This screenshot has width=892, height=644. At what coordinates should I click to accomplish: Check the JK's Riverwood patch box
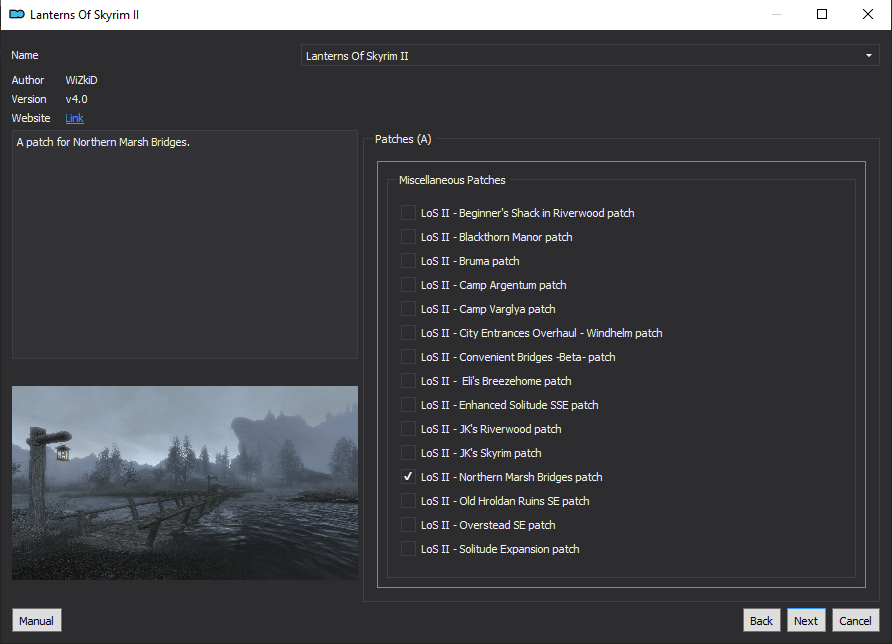[x=408, y=429]
